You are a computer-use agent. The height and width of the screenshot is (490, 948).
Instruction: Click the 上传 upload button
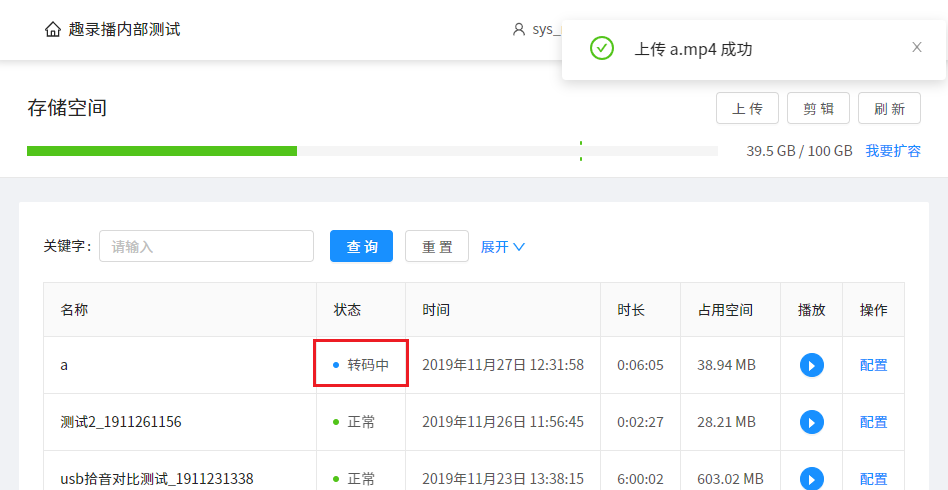coord(747,108)
